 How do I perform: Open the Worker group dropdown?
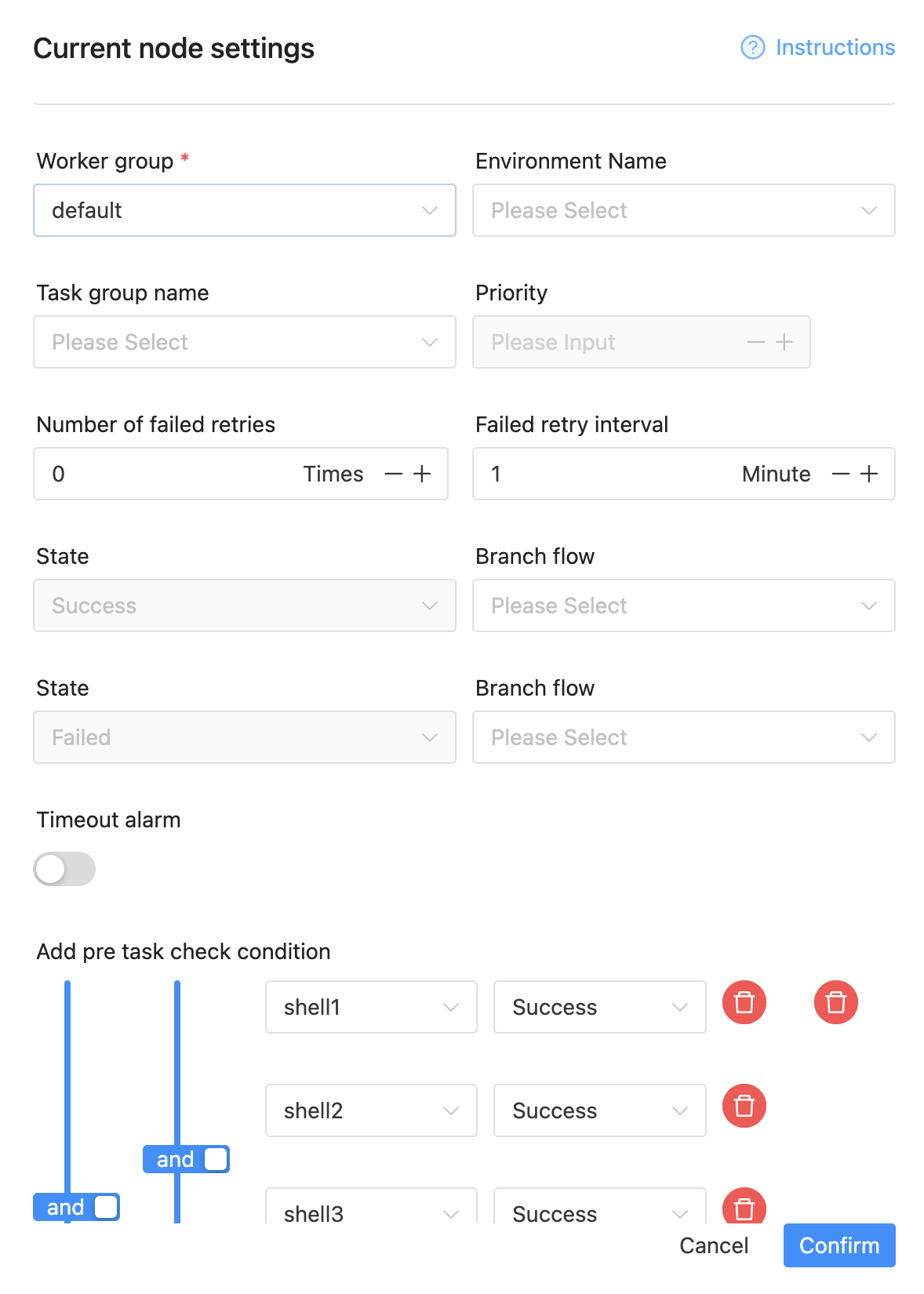click(x=245, y=210)
